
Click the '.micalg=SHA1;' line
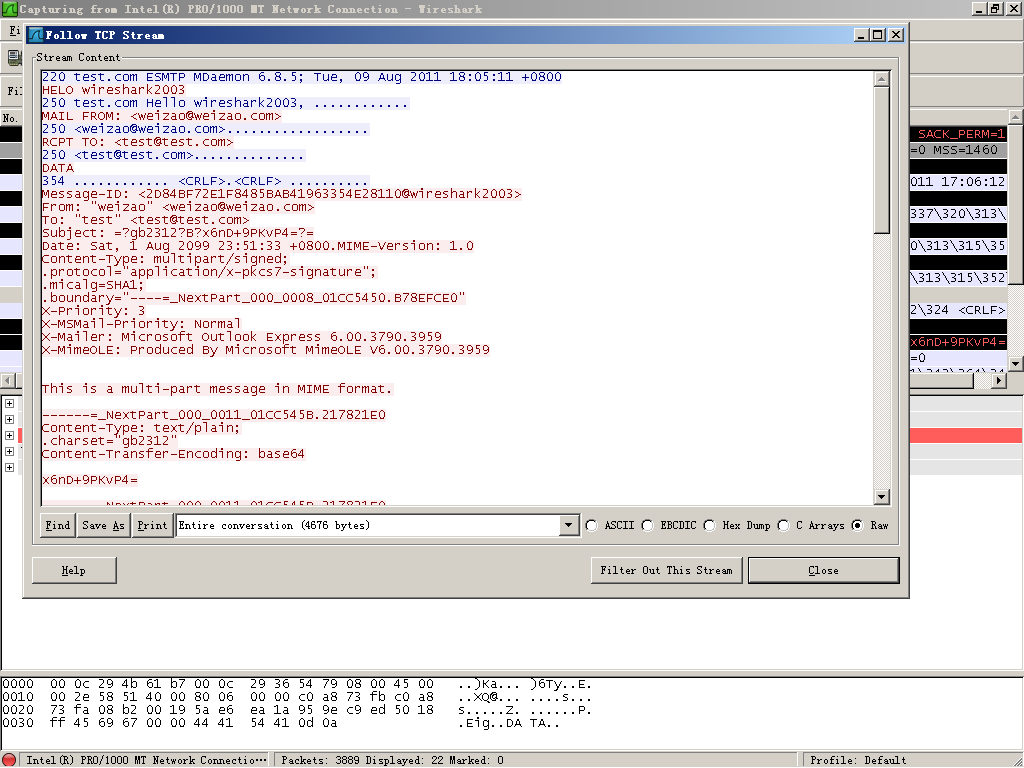coord(93,285)
